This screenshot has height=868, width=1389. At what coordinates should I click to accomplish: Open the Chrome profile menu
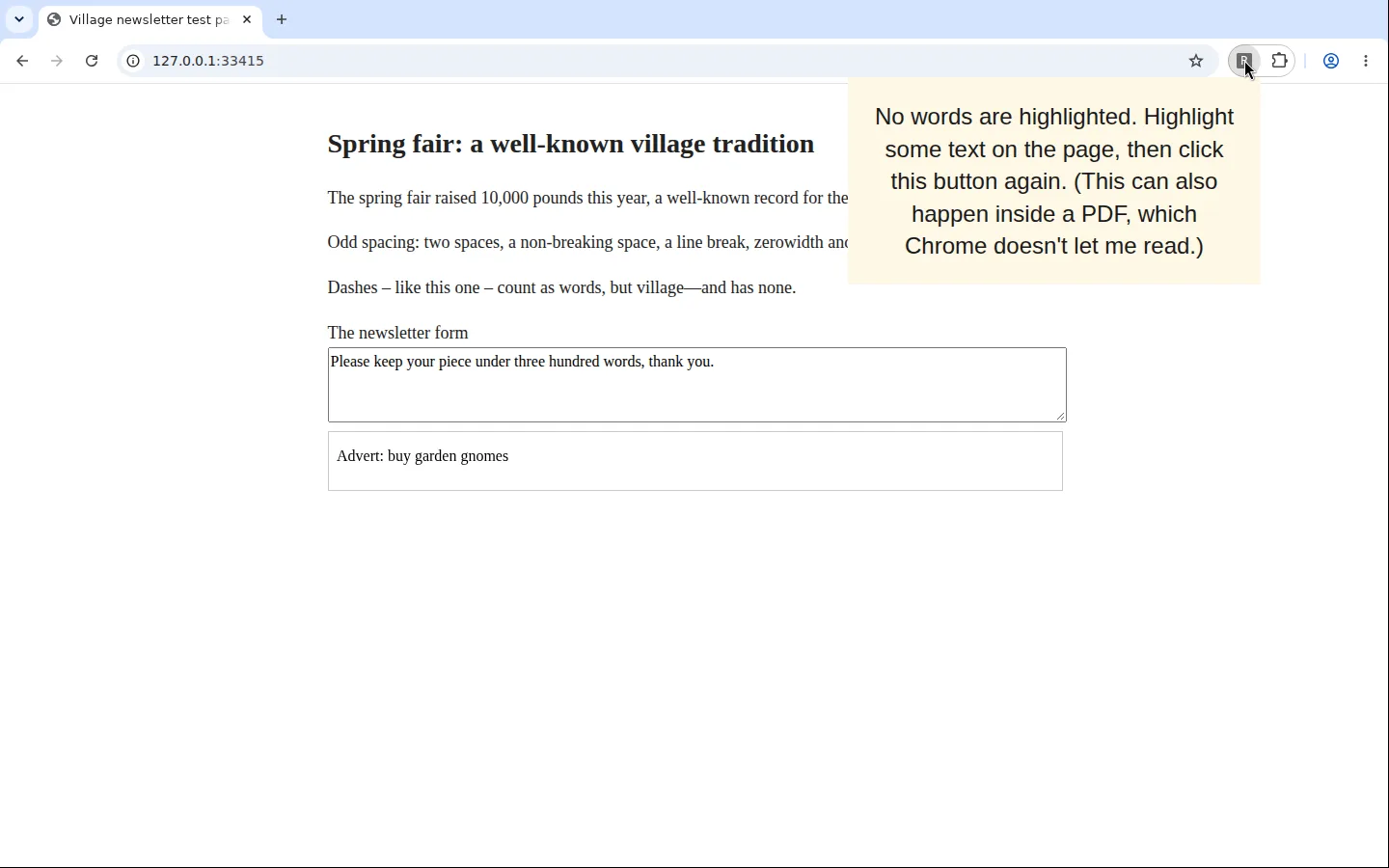(1332, 61)
